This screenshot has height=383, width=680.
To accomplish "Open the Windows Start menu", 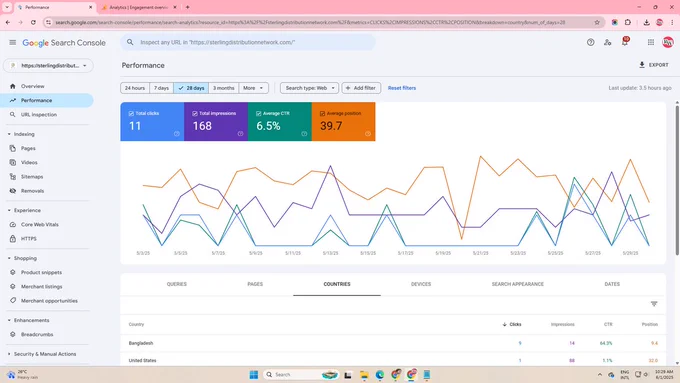I will 254,375.
